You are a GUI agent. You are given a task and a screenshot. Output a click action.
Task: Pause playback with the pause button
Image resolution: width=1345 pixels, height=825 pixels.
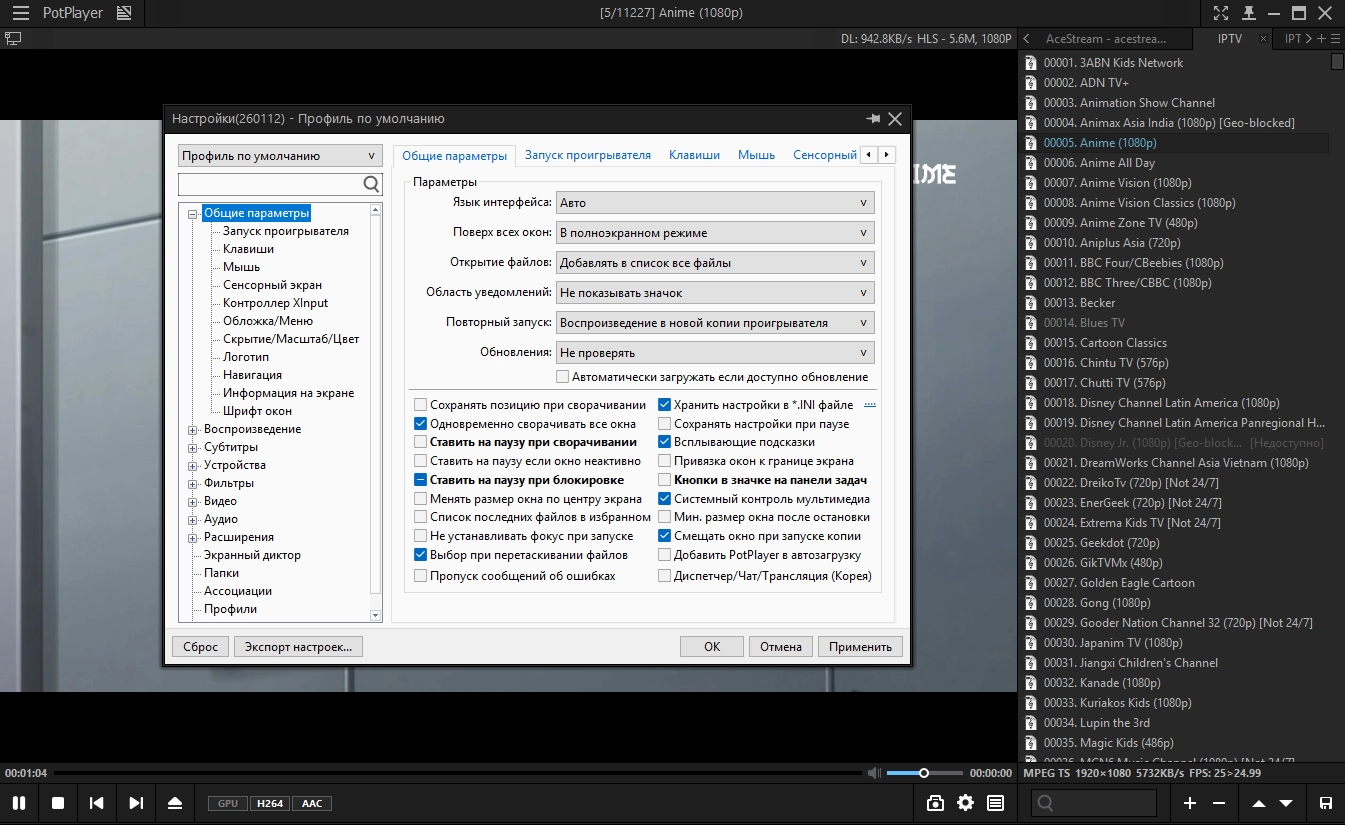[x=18, y=803]
